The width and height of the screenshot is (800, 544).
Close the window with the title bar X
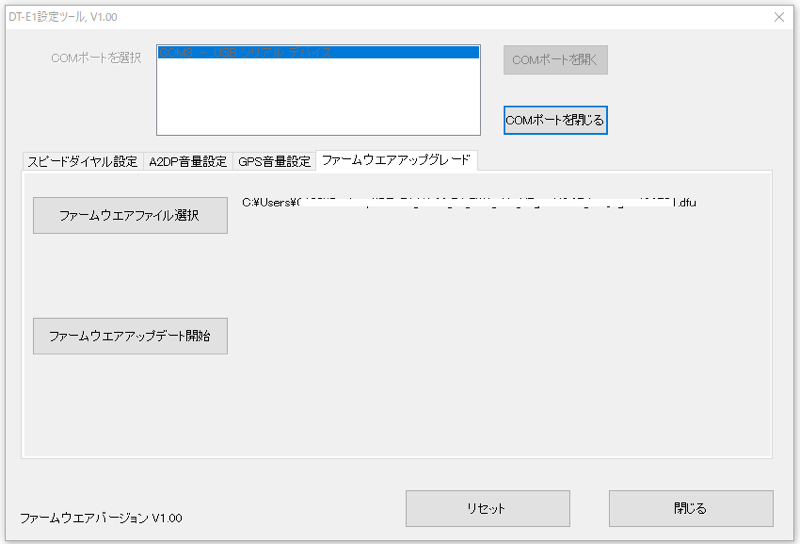coord(779,17)
